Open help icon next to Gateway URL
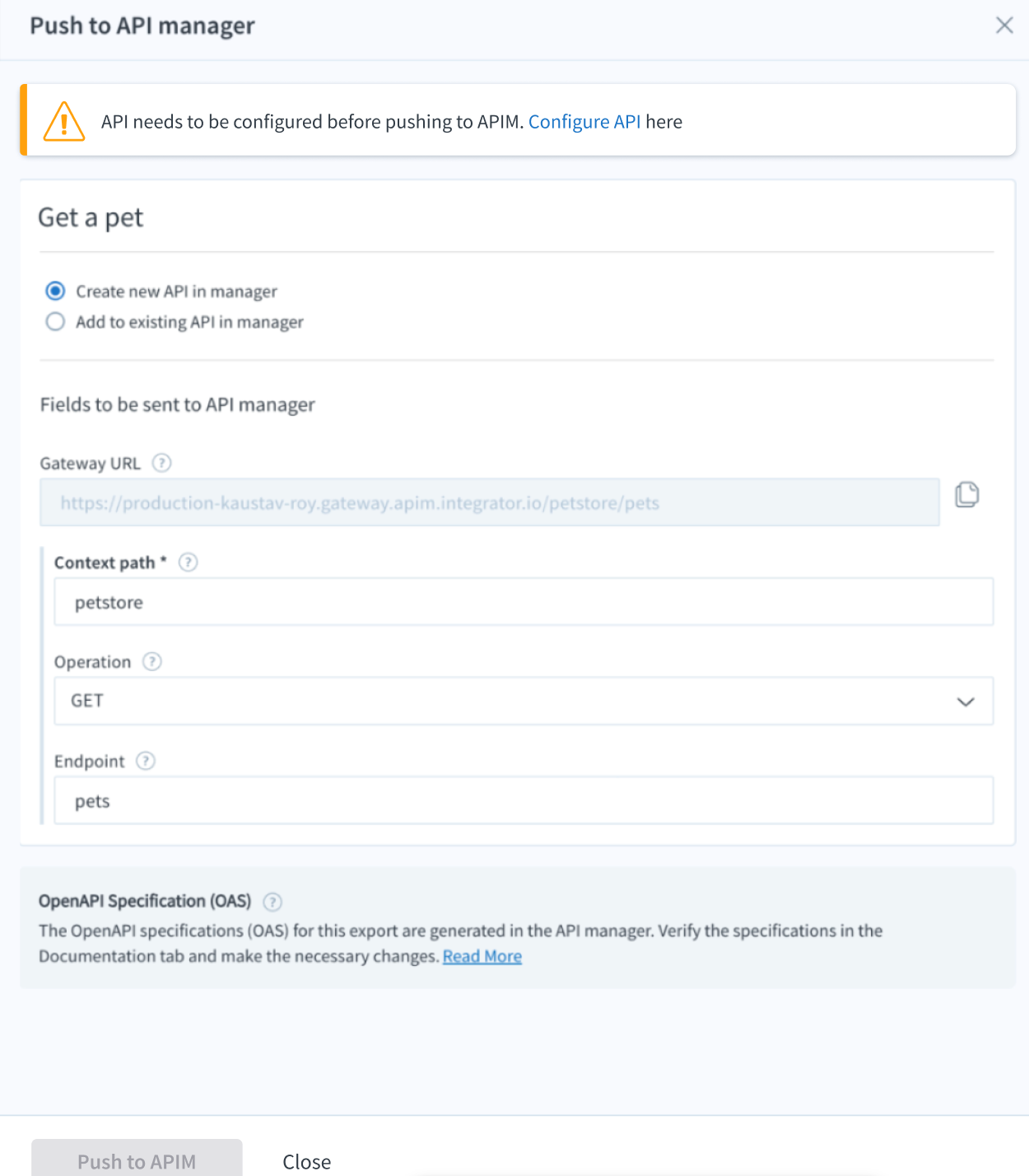1029x1176 pixels. point(162,463)
